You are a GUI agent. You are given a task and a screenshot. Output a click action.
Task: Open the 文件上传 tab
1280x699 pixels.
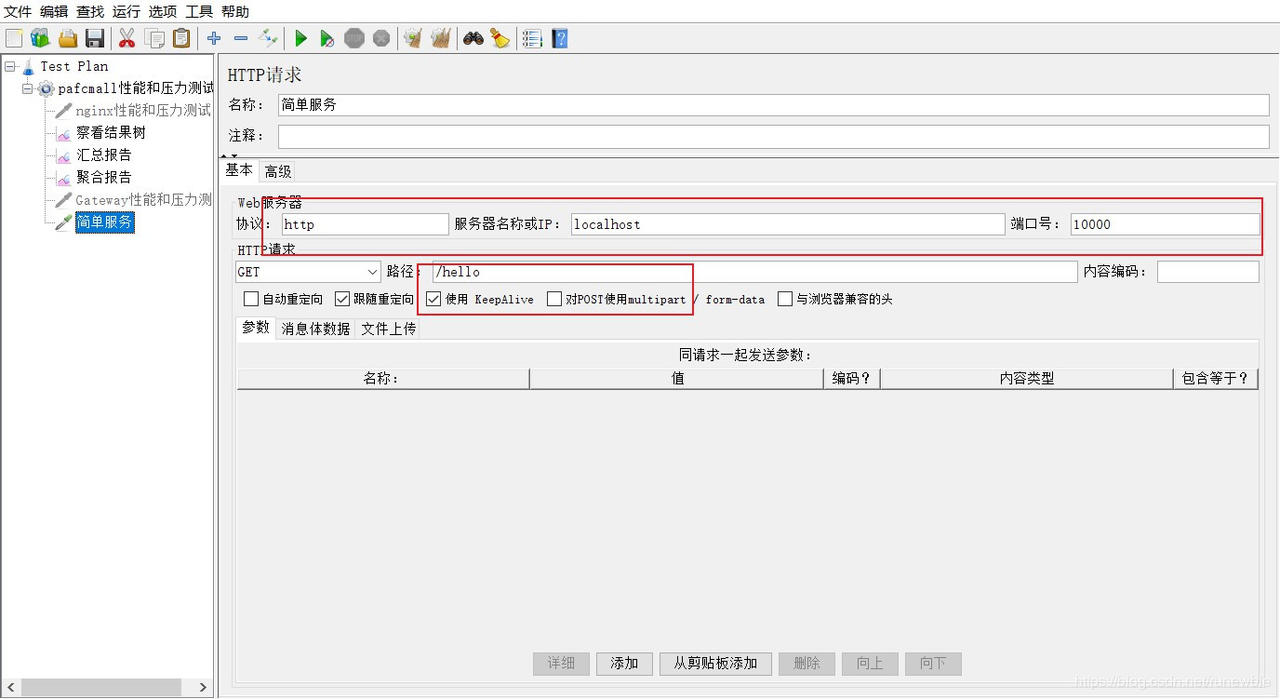[x=388, y=328]
